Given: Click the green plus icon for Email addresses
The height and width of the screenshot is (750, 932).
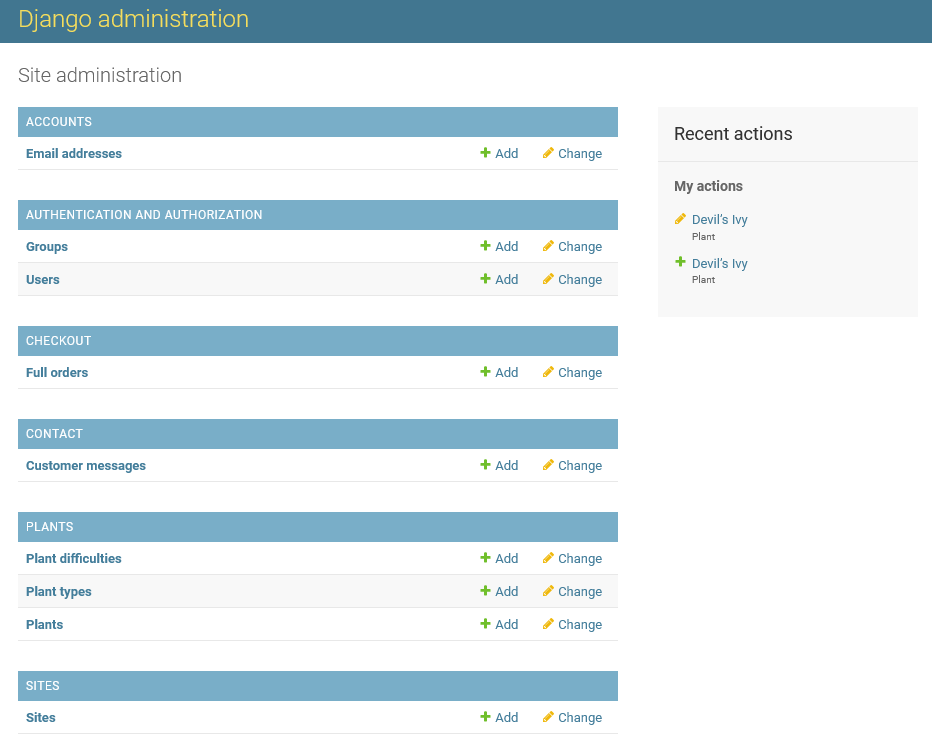Looking at the screenshot, I should [x=485, y=153].
